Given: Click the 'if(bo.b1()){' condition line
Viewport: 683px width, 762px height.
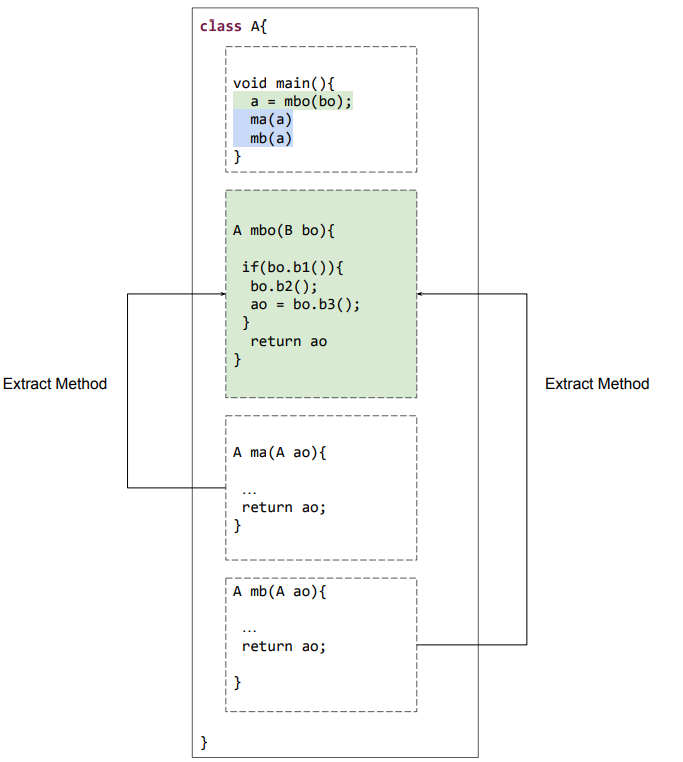Looking at the screenshot, I should 293,267.
